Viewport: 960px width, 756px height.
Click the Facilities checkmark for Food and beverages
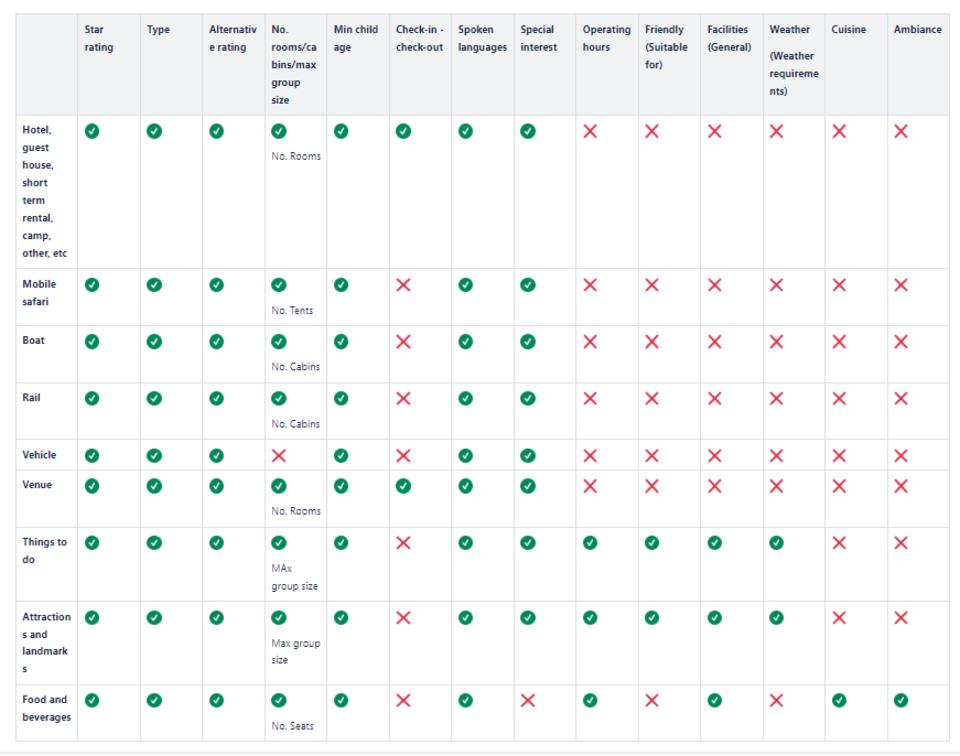(x=714, y=701)
